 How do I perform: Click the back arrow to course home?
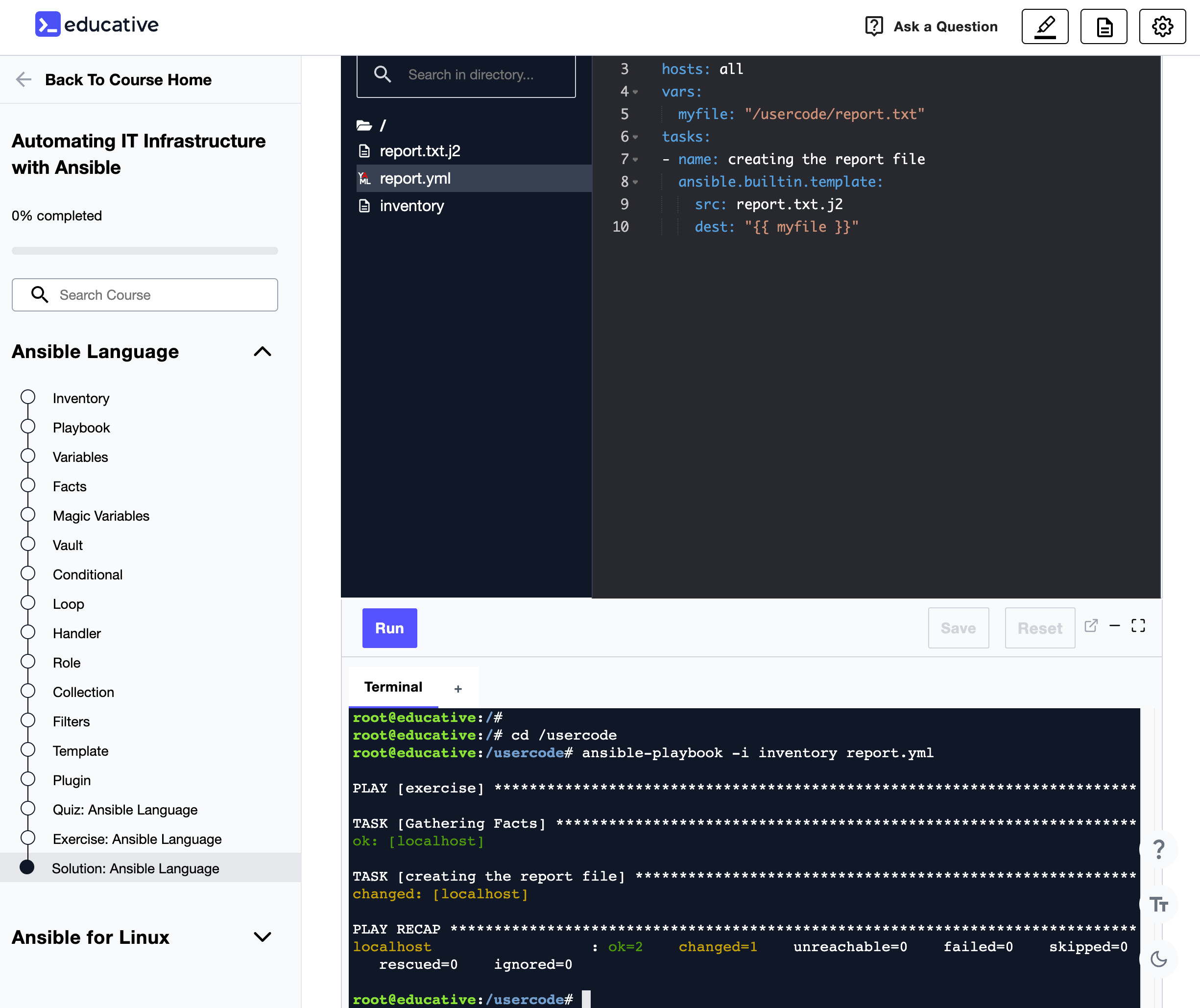(24, 79)
